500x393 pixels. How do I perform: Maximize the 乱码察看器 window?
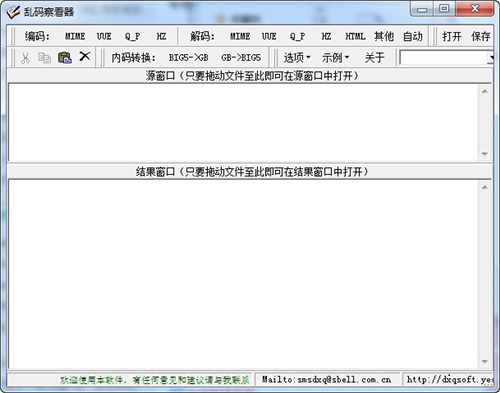[x=444, y=9]
